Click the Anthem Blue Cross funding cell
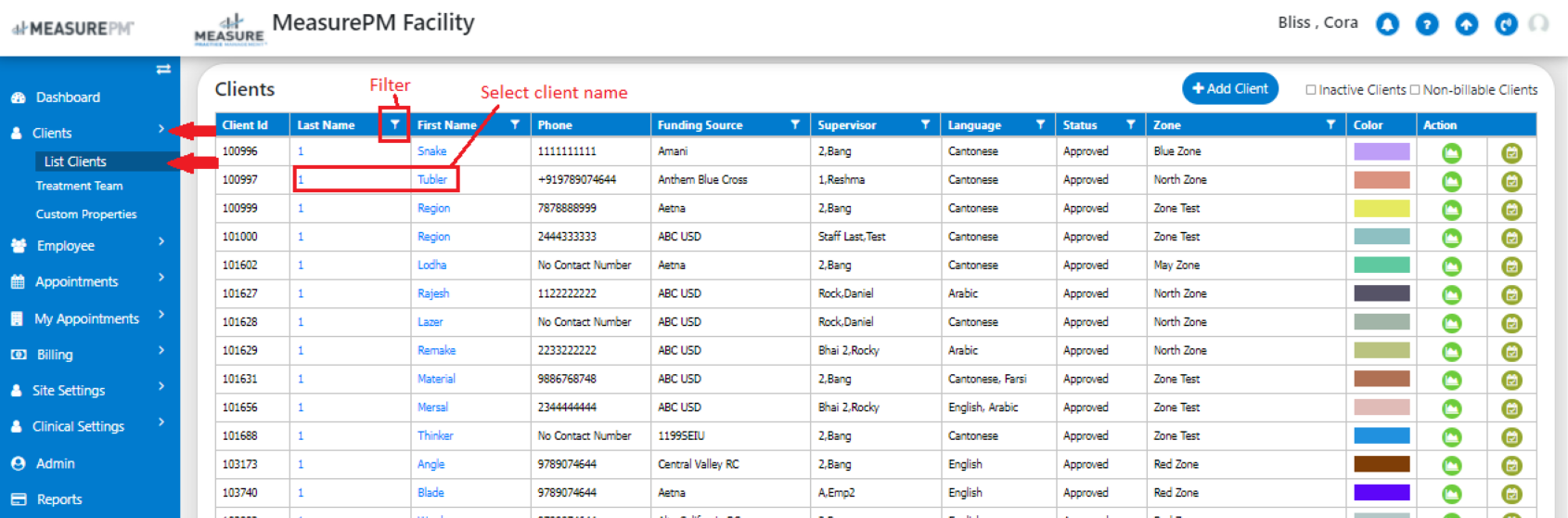The width and height of the screenshot is (1568, 518). [702, 180]
